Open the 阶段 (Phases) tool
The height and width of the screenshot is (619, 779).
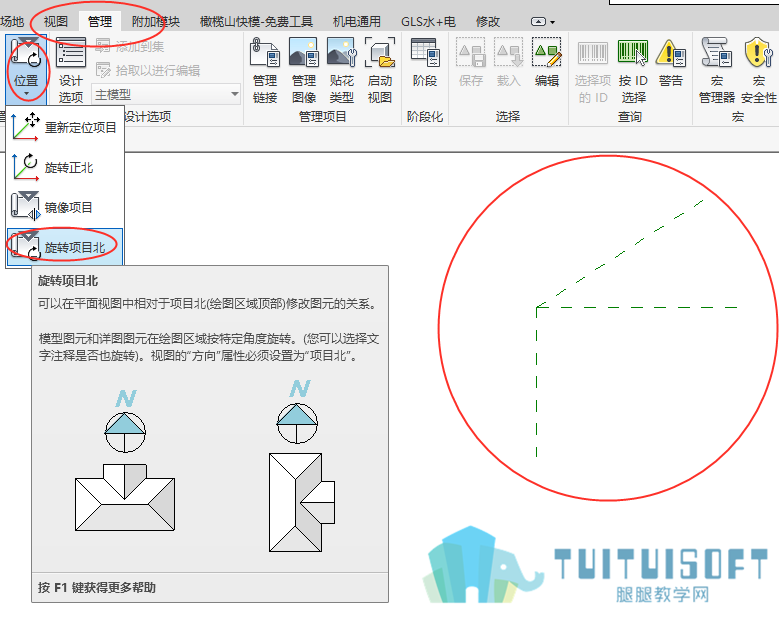click(425, 62)
